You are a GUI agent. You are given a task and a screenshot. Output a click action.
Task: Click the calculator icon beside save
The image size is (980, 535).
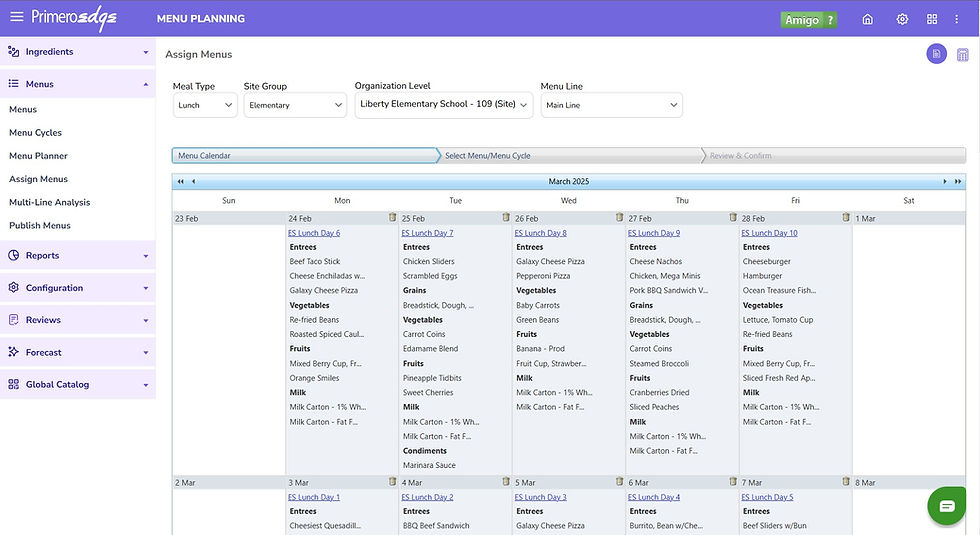962,55
